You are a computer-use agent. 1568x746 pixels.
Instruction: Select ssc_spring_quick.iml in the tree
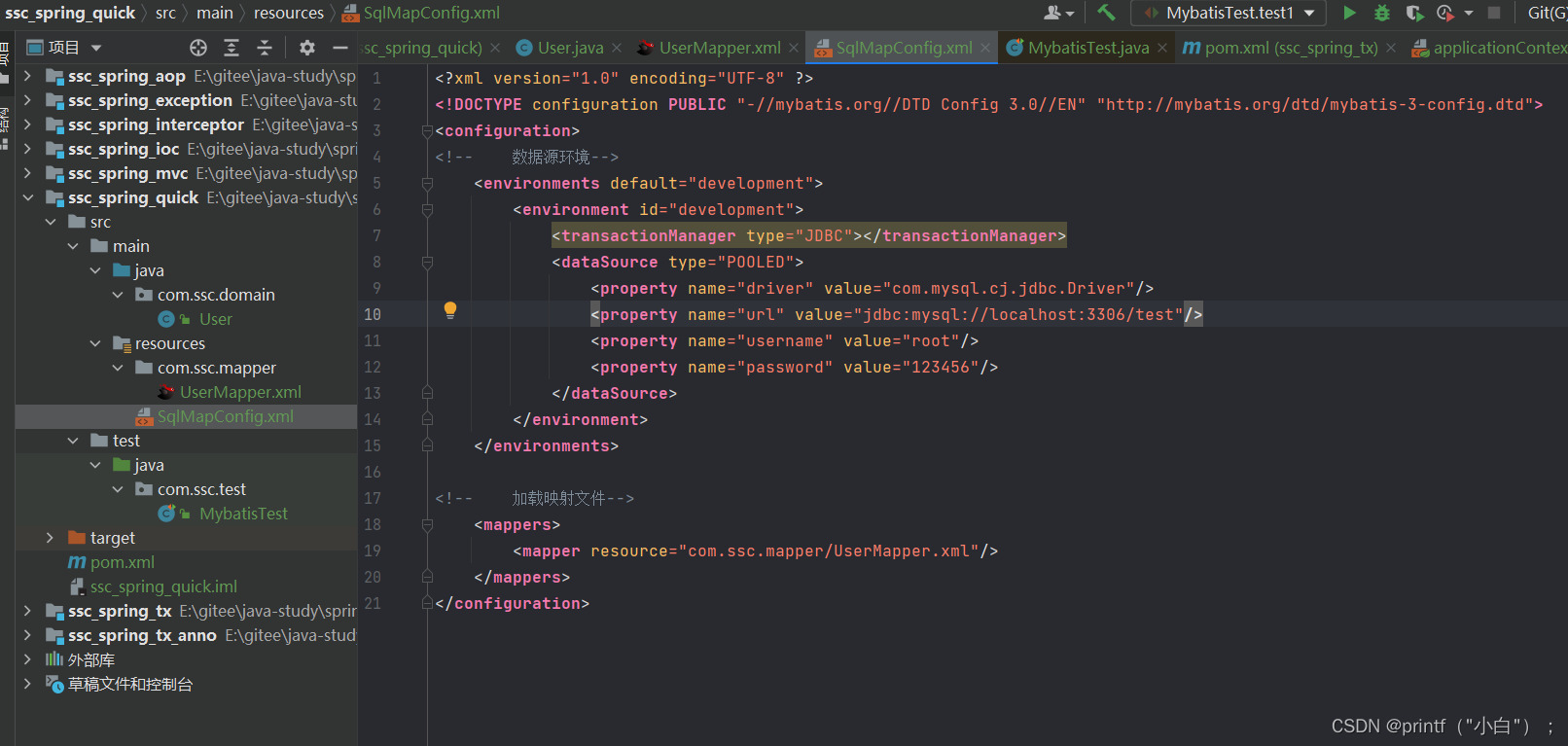163,586
